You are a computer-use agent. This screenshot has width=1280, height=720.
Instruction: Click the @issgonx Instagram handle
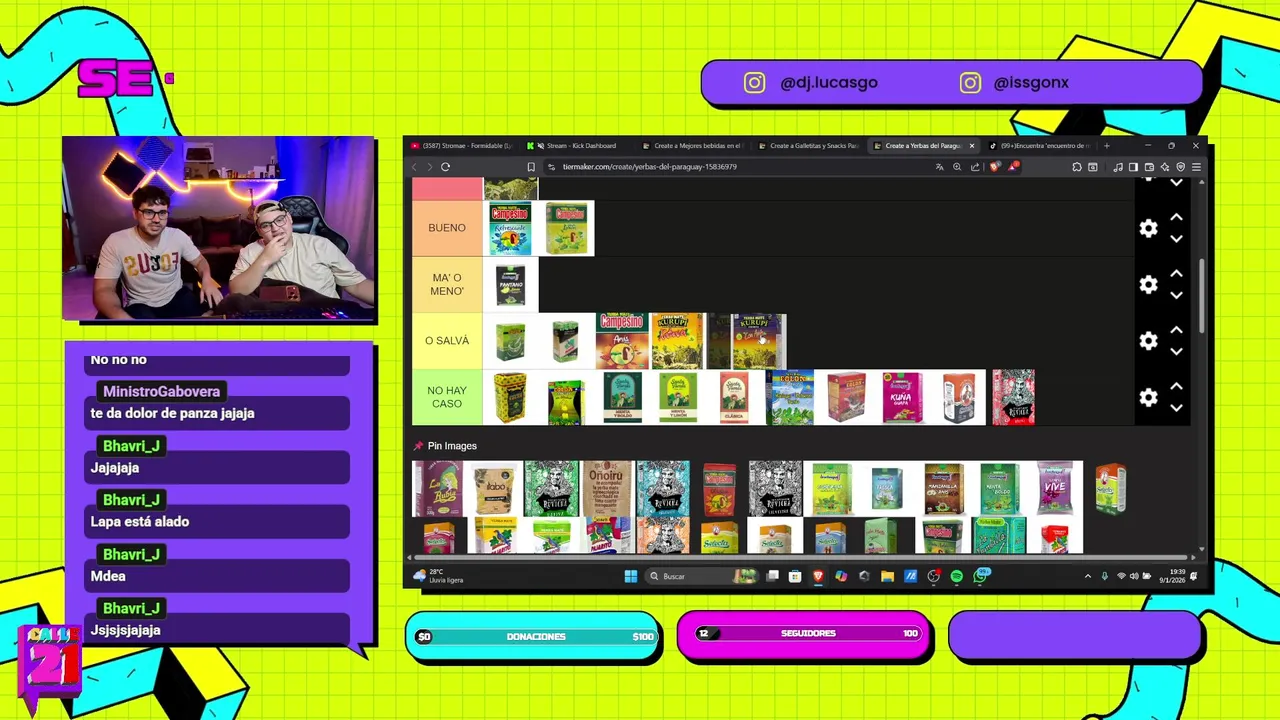(1031, 83)
